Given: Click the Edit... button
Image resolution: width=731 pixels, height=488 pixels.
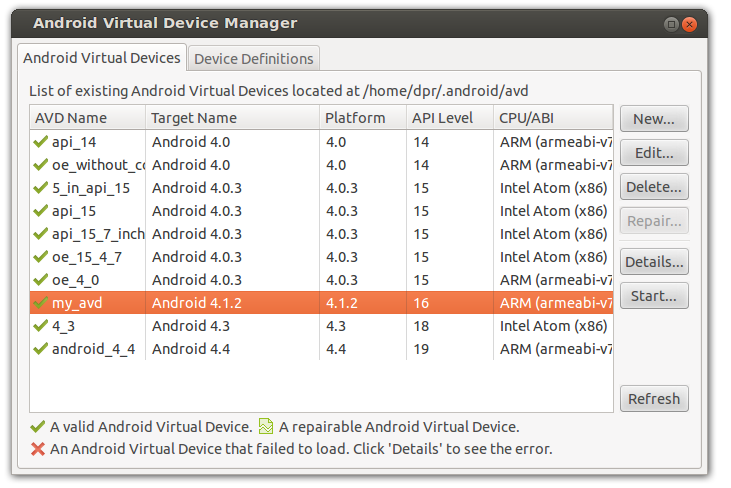Looking at the screenshot, I should [x=654, y=153].
